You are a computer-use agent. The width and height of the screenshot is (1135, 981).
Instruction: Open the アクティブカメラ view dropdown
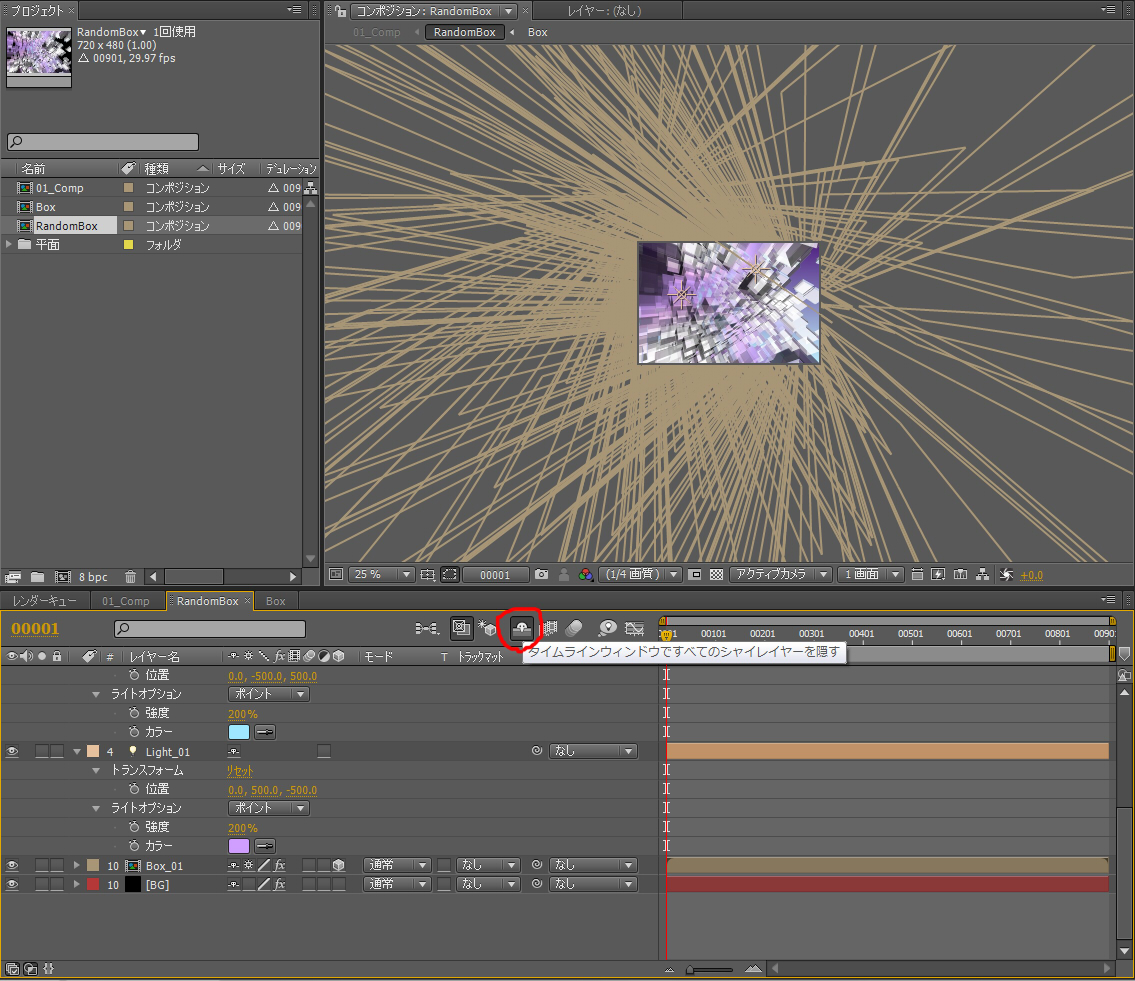tap(781, 575)
